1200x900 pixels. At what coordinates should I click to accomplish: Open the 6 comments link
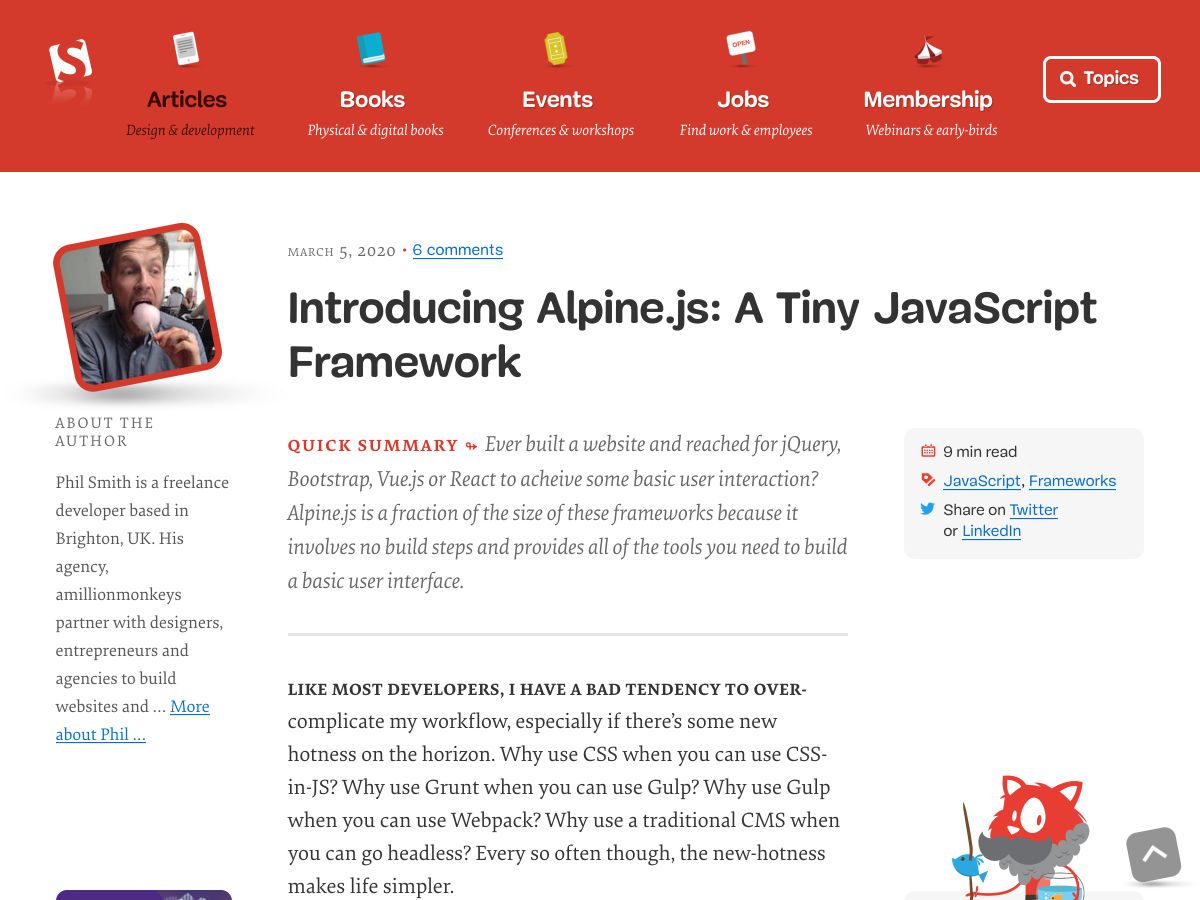click(458, 250)
